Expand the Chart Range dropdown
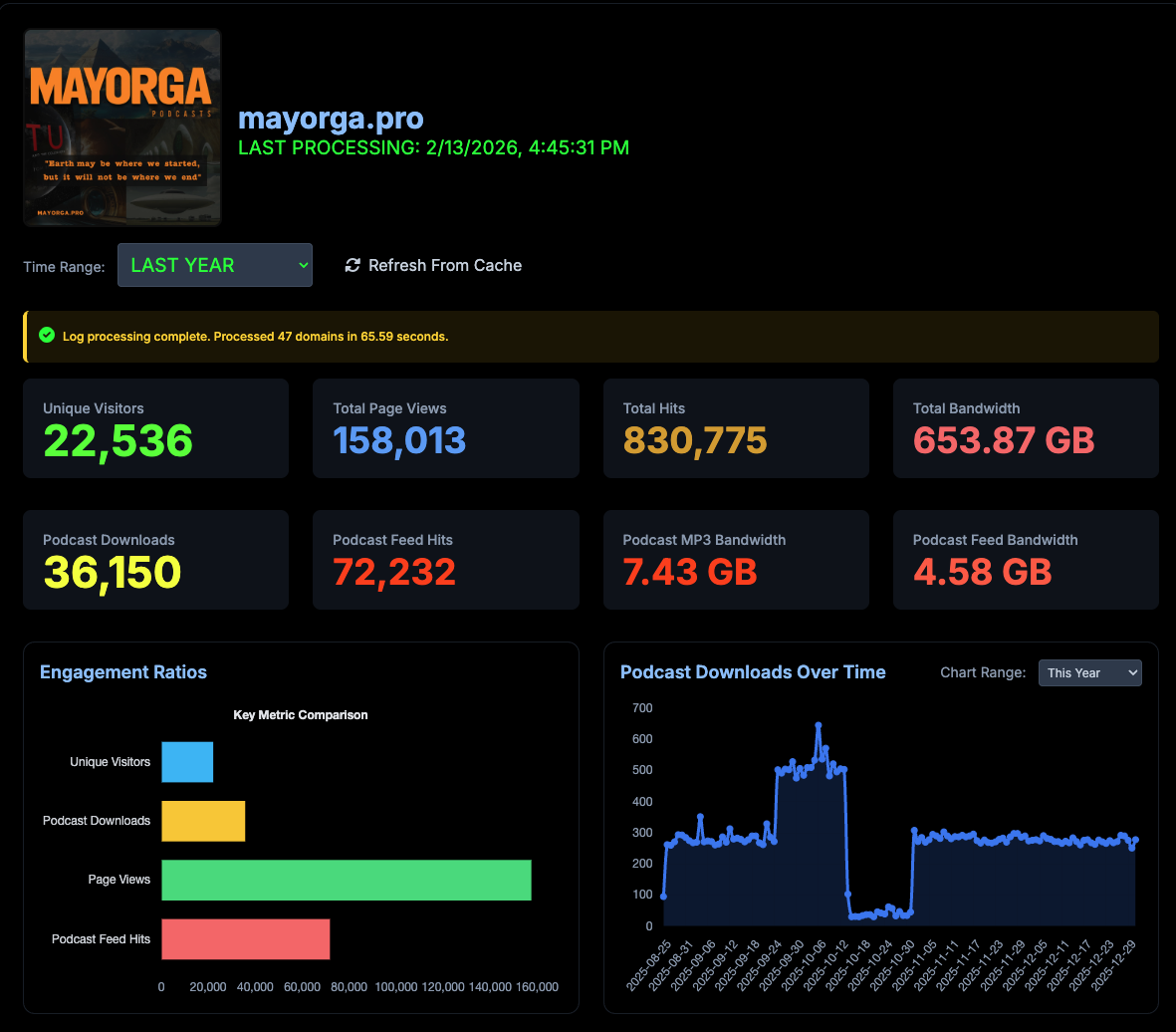The image size is (1176, 1032). (1089, 673)
